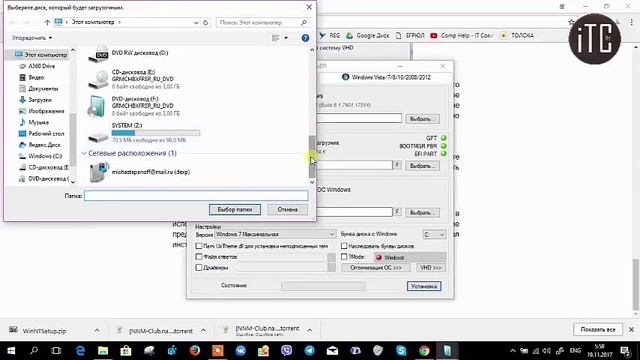Enable UxTheme dll patch checkbox
This screenshot has height=360, width=640.
tap(199, 246)
